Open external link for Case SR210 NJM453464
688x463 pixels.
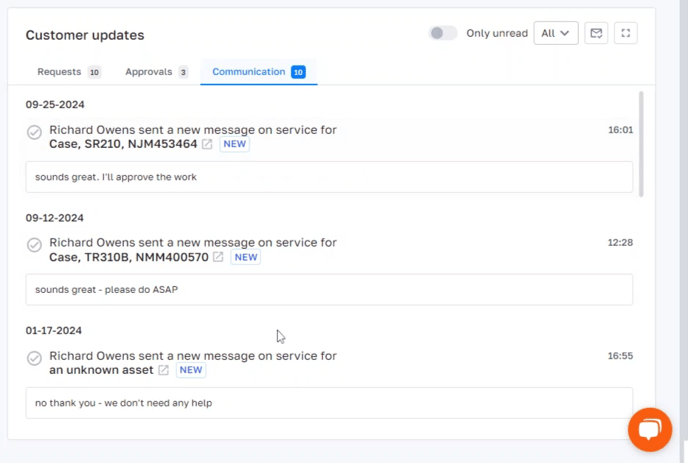[x=207, y=145]
